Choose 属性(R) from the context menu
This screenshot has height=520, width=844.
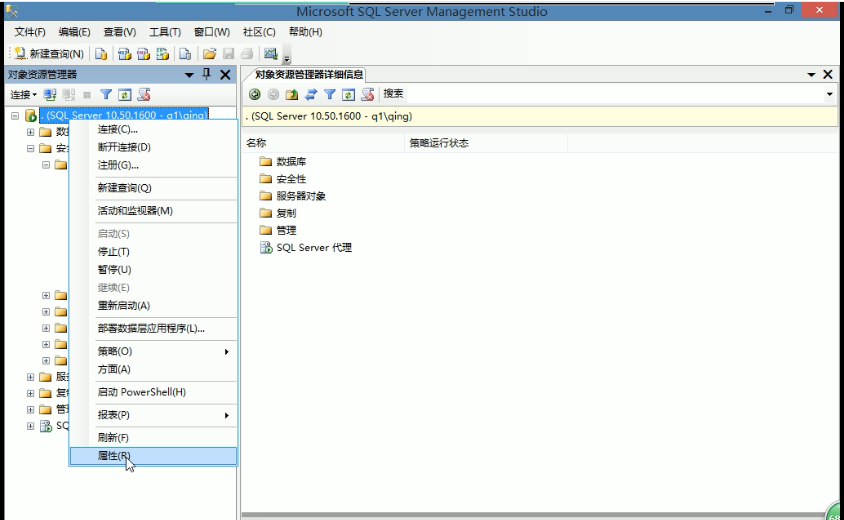tap(153, 456)
